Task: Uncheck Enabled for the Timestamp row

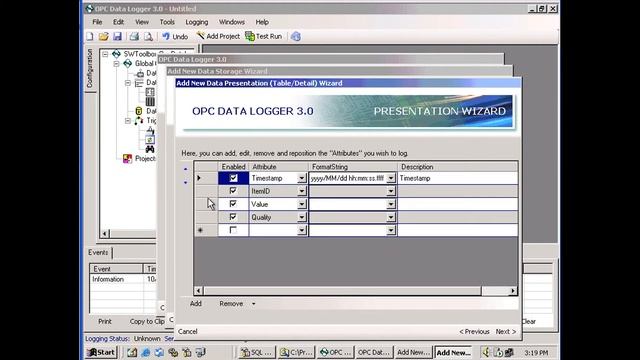Action: tap(233, 178)
